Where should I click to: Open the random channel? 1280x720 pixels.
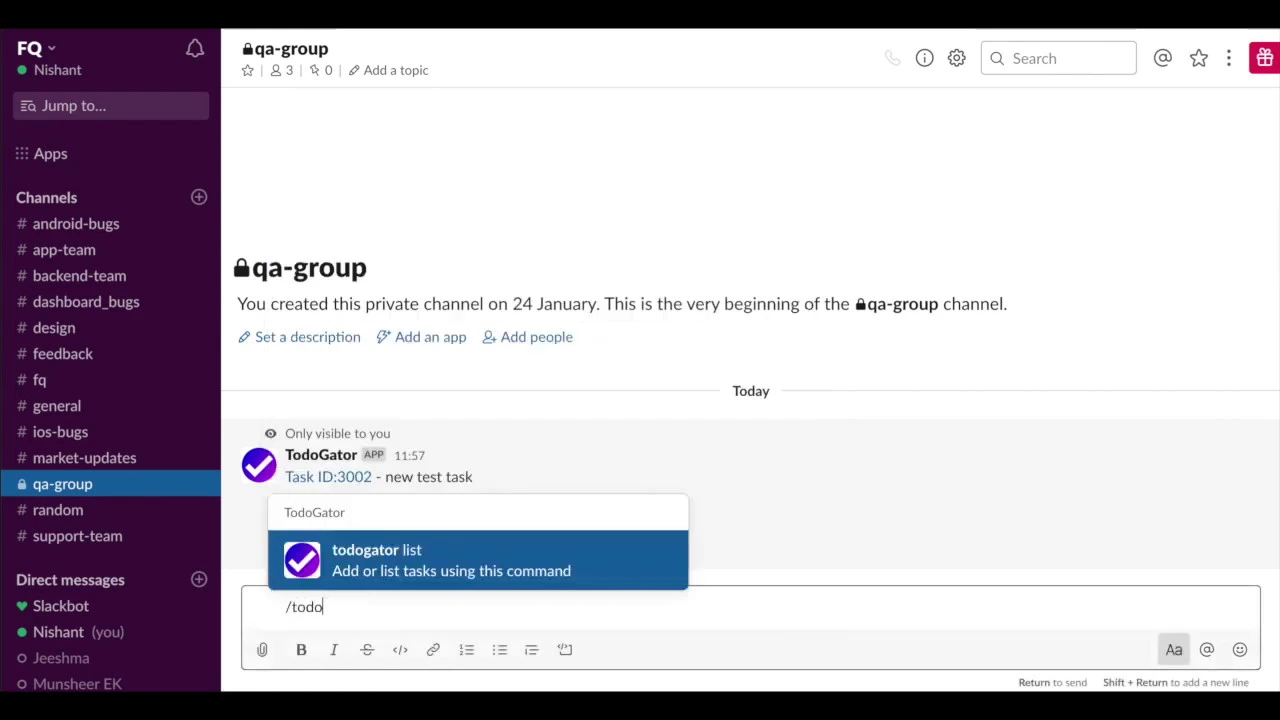110,510
